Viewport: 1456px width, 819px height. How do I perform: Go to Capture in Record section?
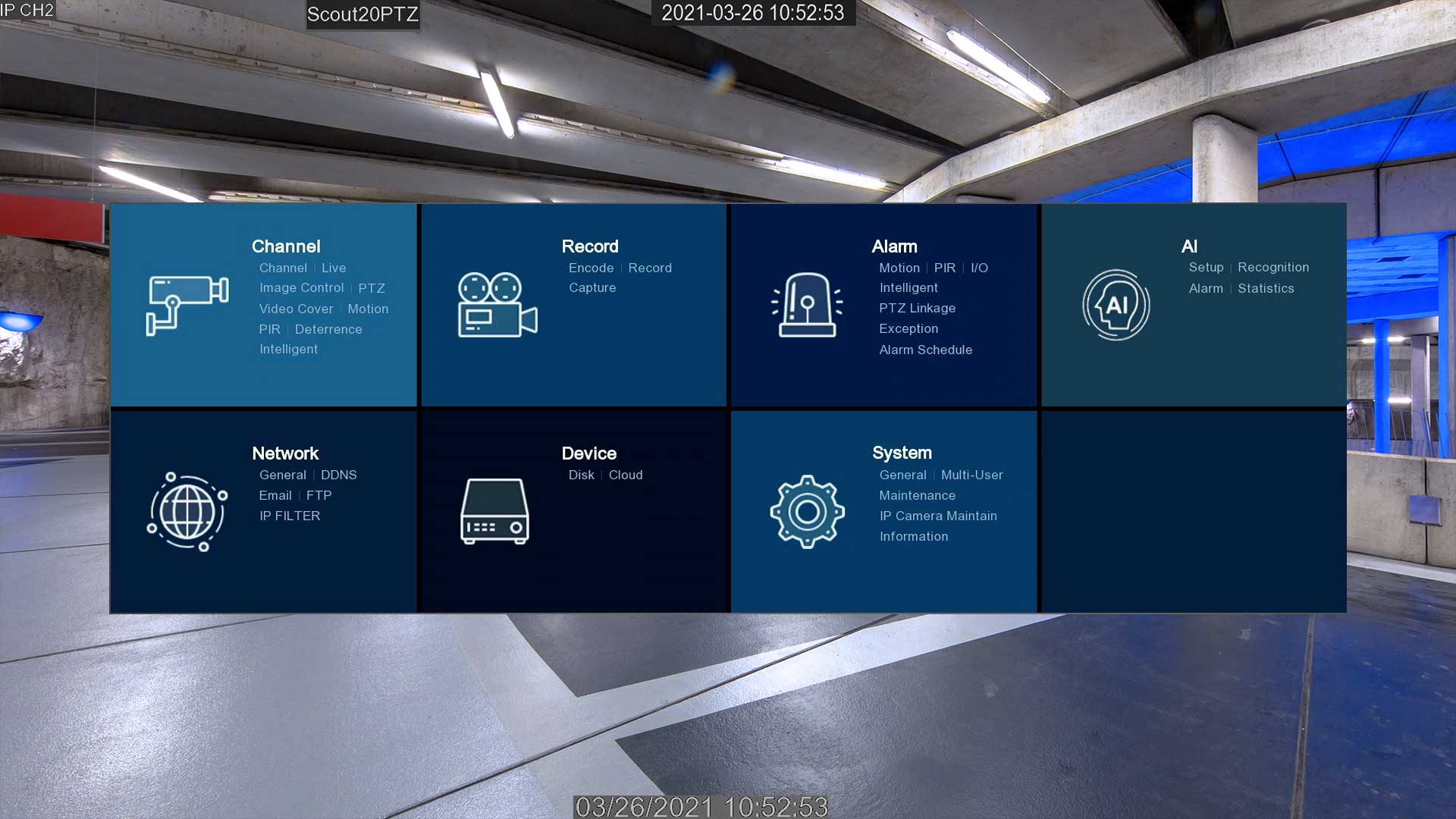click(x=592, y=288)
